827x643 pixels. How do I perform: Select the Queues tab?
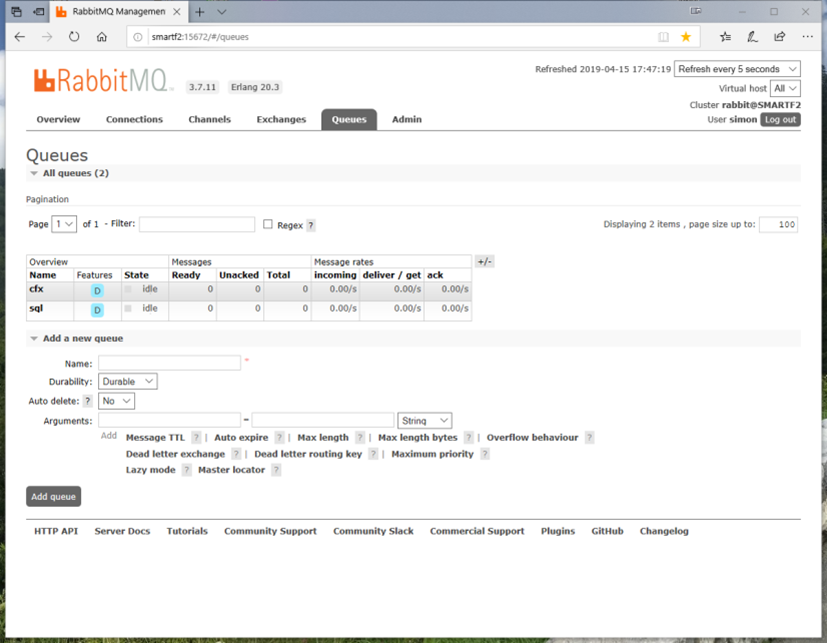(x=349, y=119)
